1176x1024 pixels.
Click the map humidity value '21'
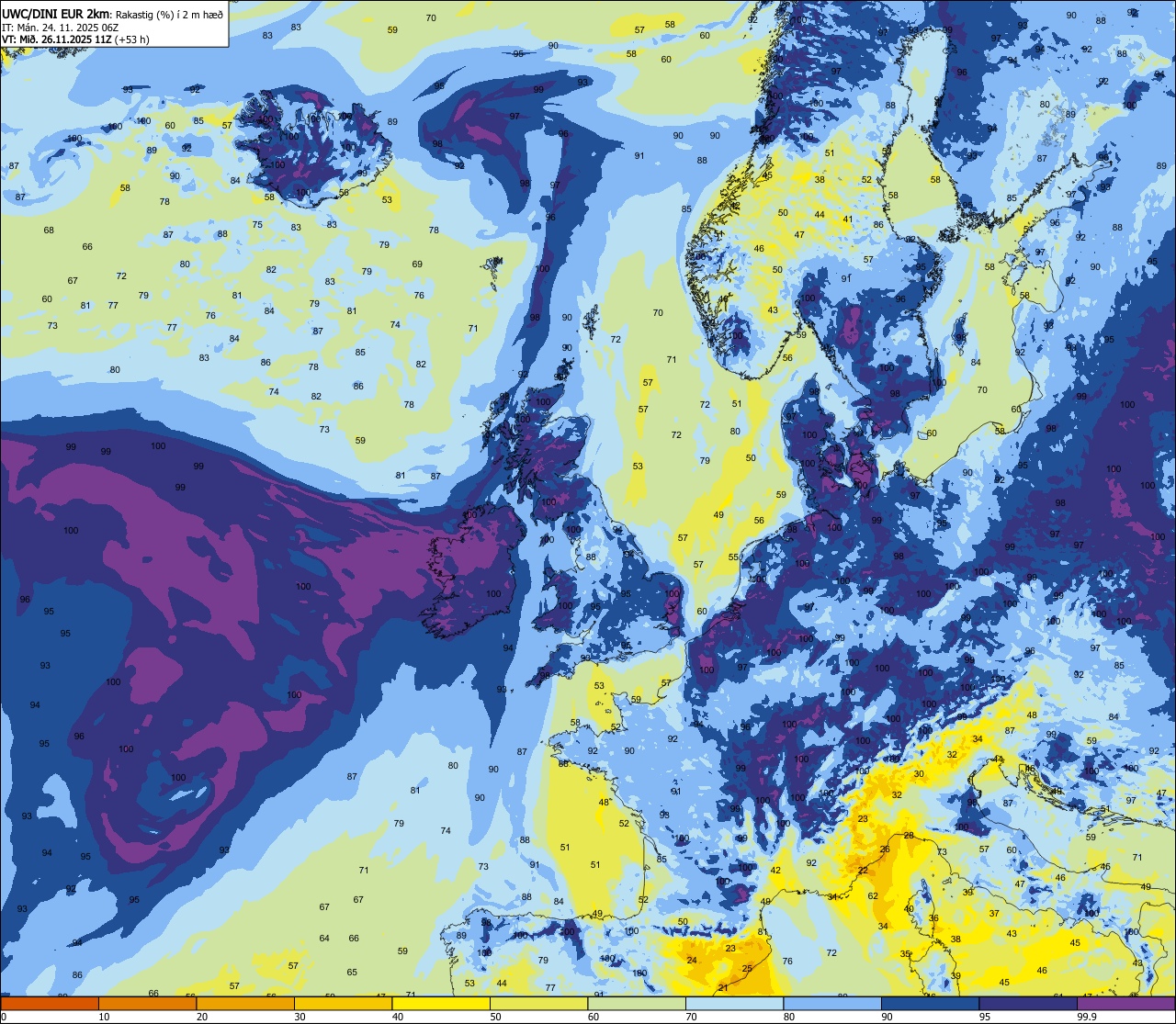[723, 988]
